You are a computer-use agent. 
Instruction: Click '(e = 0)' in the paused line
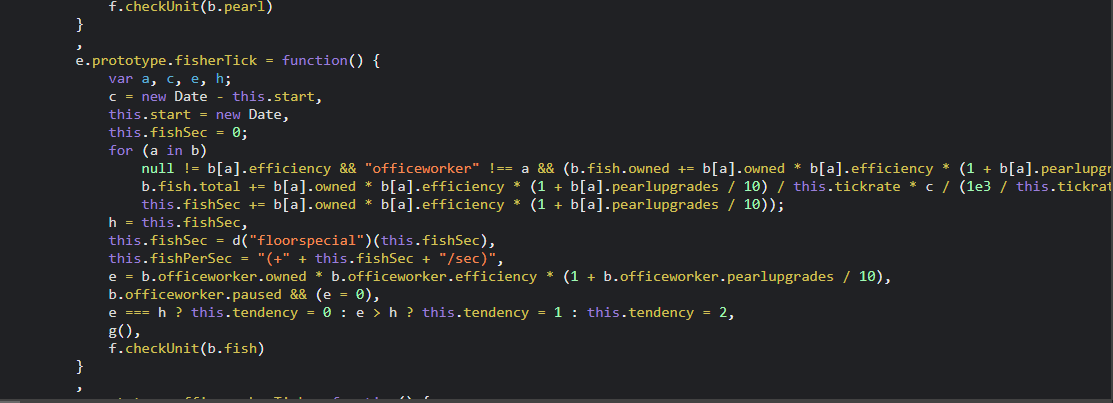click(344, 295)
